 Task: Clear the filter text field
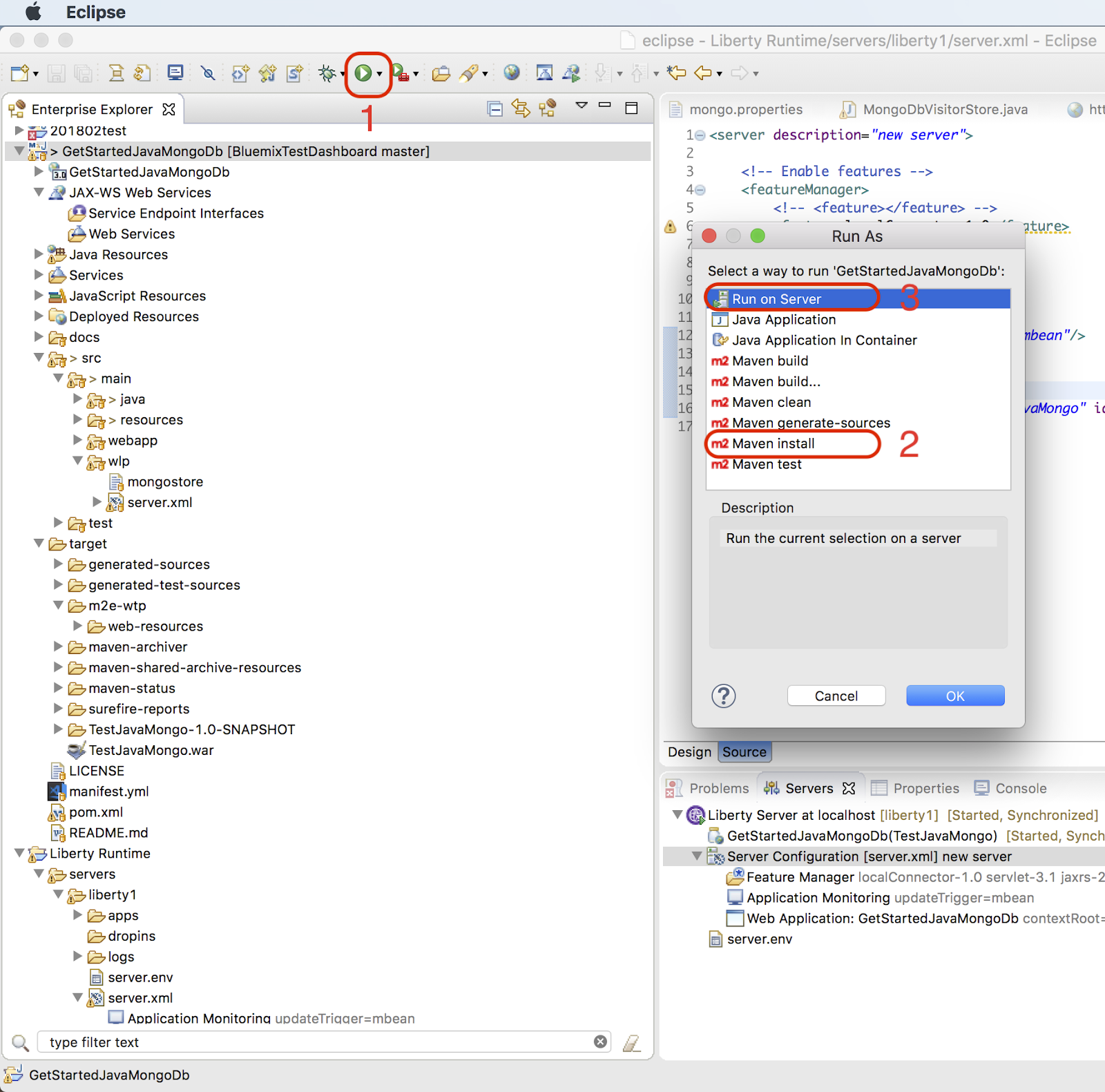(x=601, y=1042)
